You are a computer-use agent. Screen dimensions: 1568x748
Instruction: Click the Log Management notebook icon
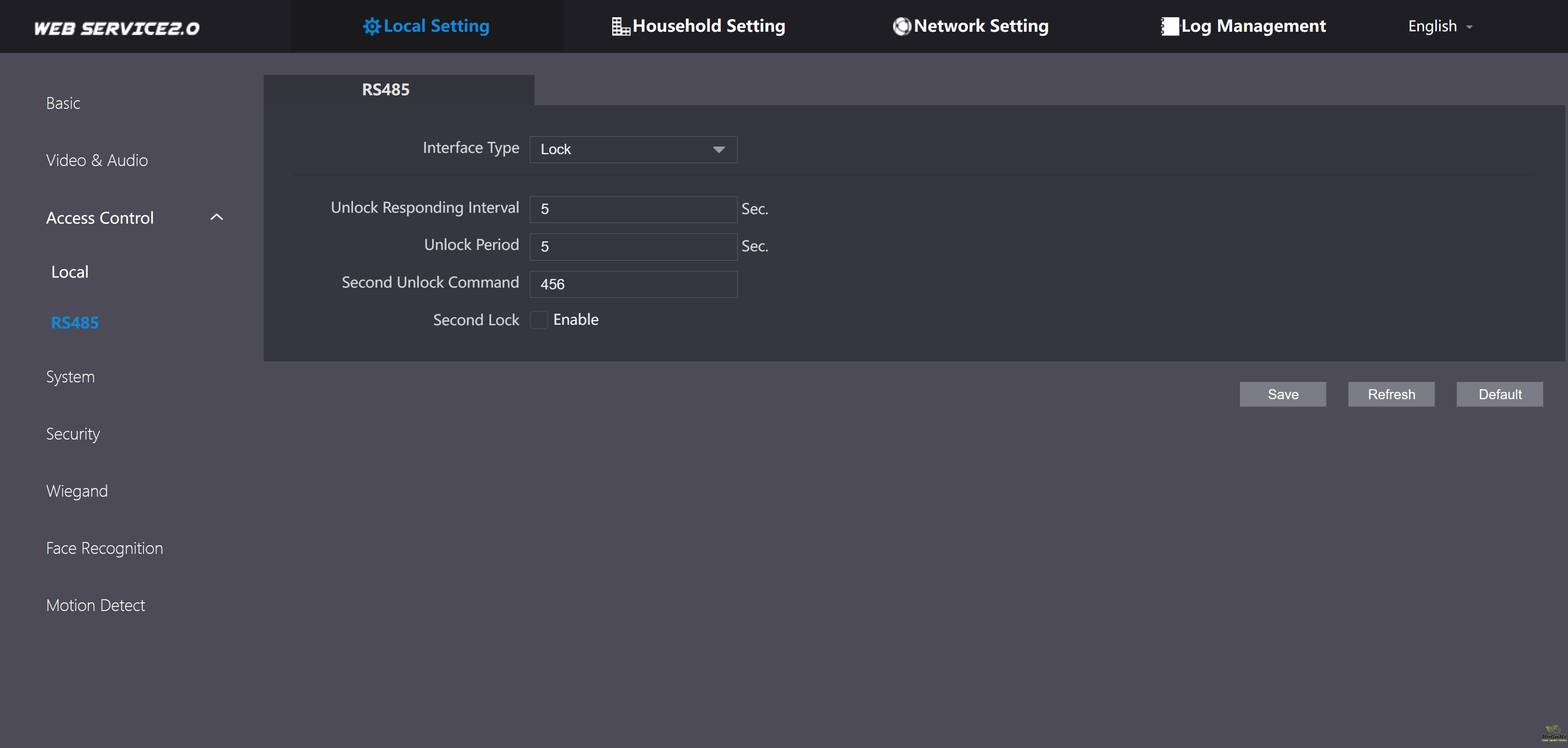pyautogui.click(x=1169, y=26)
